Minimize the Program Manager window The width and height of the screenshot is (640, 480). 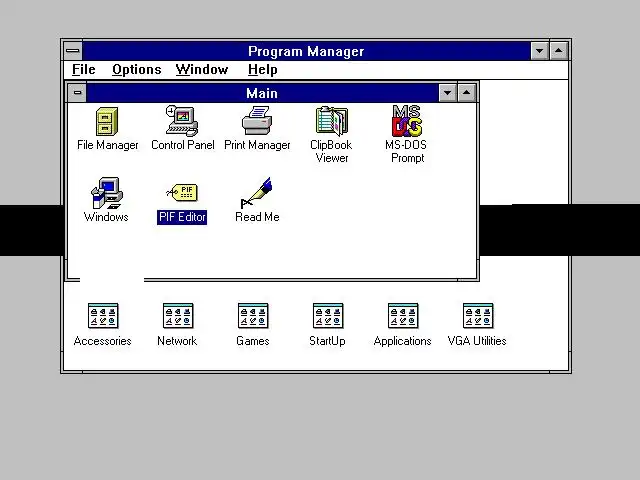540,51
